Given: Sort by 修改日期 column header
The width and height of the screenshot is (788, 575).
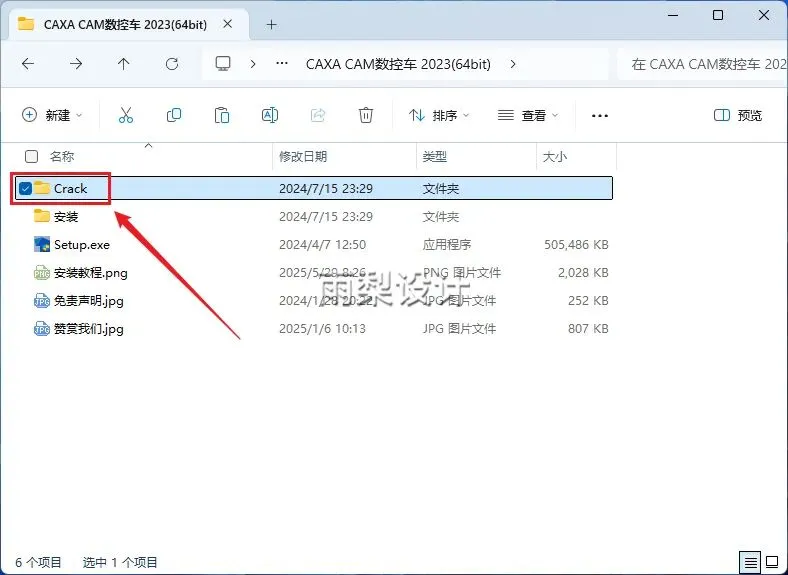Looking at the screenshot, I should point(303,157).
